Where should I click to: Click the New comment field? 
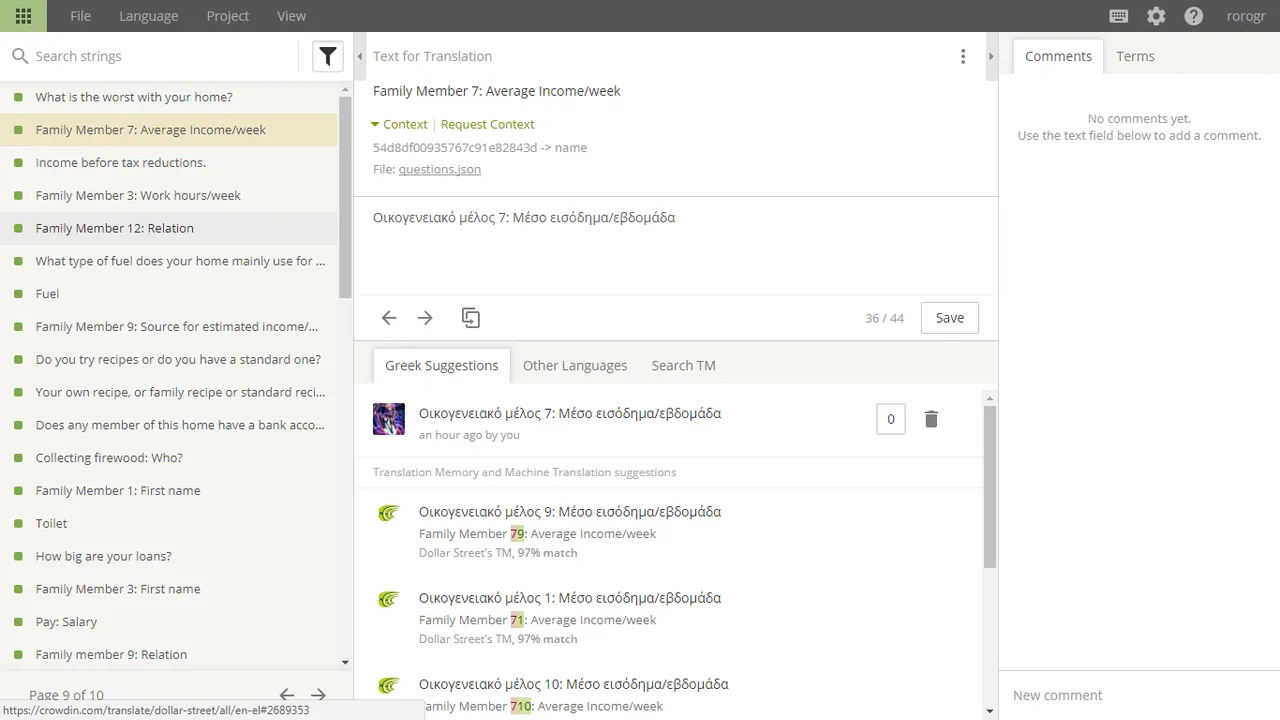click(1139, 695)
